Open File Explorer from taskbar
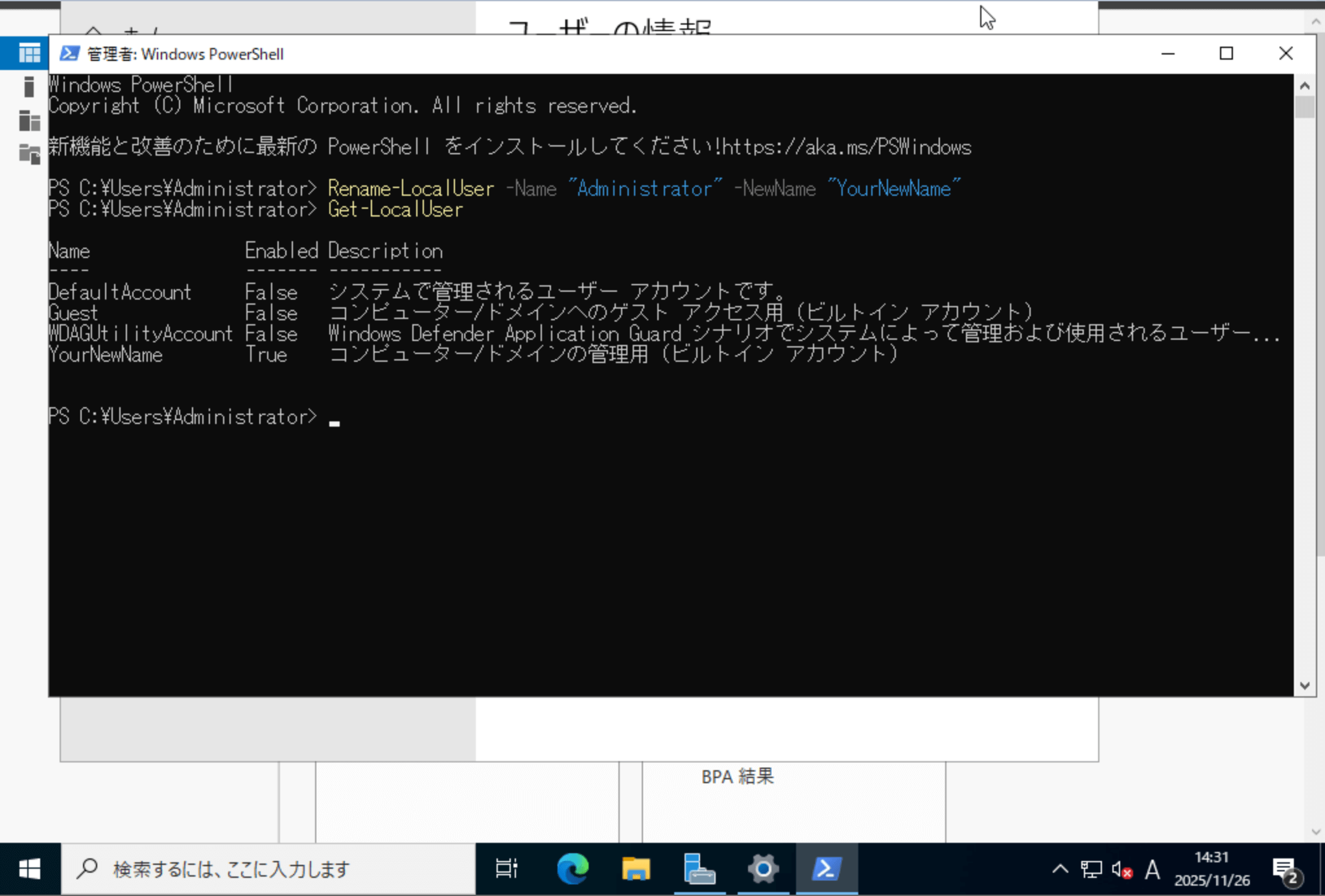The image size is (1325, 896). point(635,869)
